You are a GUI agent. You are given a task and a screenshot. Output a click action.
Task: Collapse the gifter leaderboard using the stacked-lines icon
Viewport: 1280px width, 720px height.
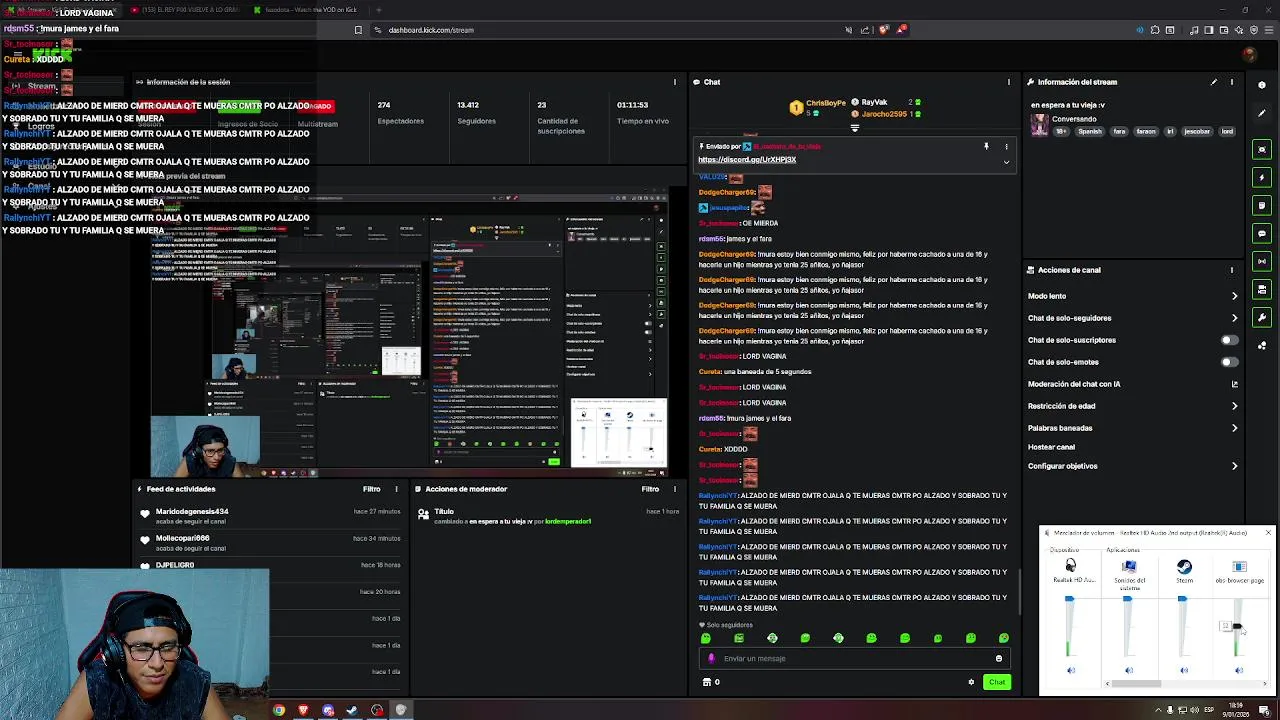click(x=855, y=128)
